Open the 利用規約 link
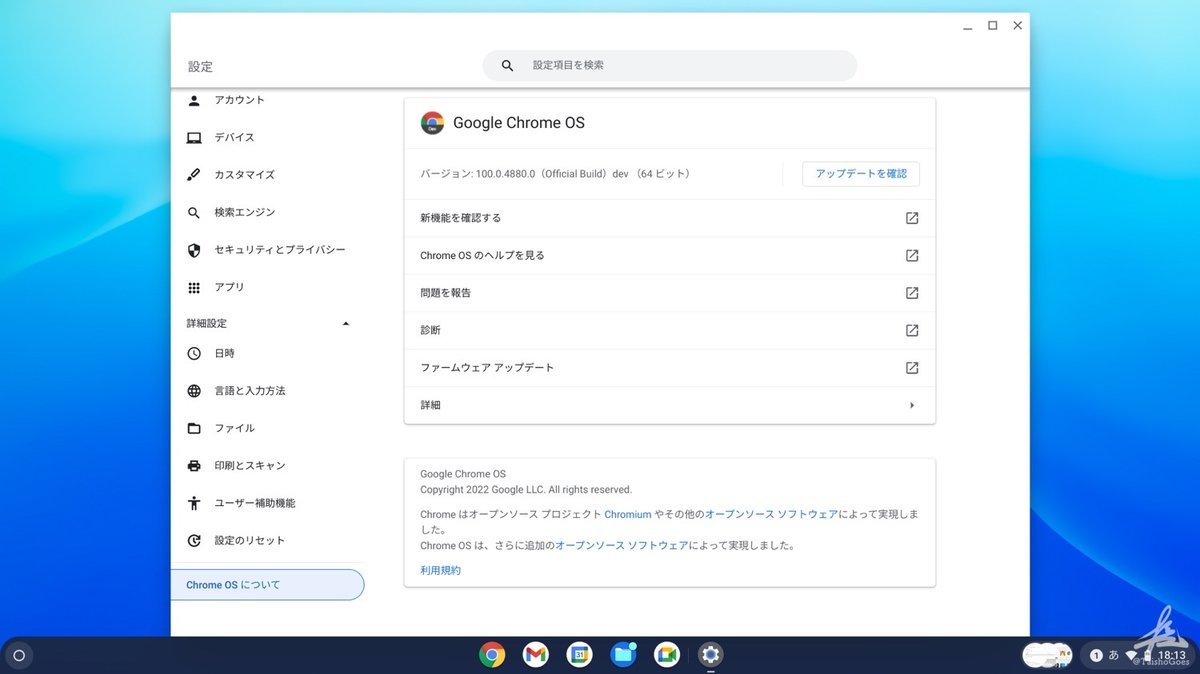 (x=440, y=569)
